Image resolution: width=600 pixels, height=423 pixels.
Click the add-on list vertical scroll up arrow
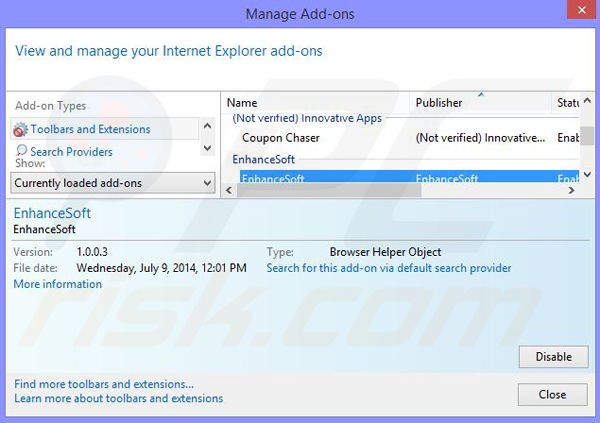click(587, 101)
